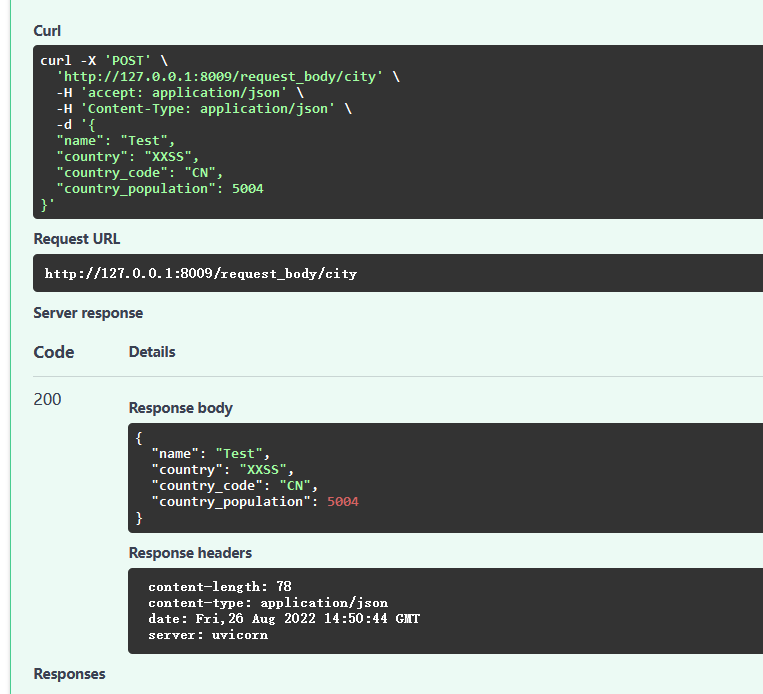Click the Curl section heading
Viewport: 763px width, 694px height.
click(47, 31)
